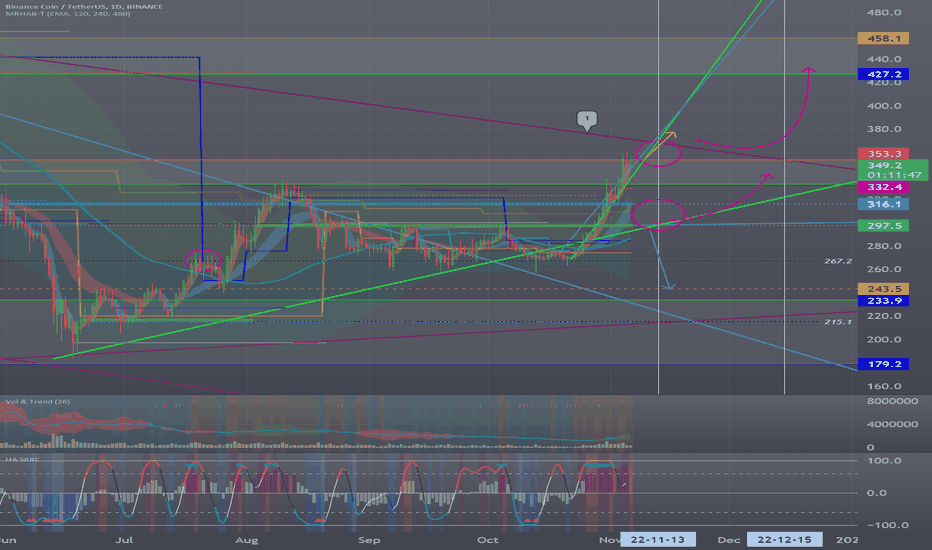The height and width of the screenshot is (550, 932).
Task: Click the 349.2 current price label
Action: coord(884,165)
